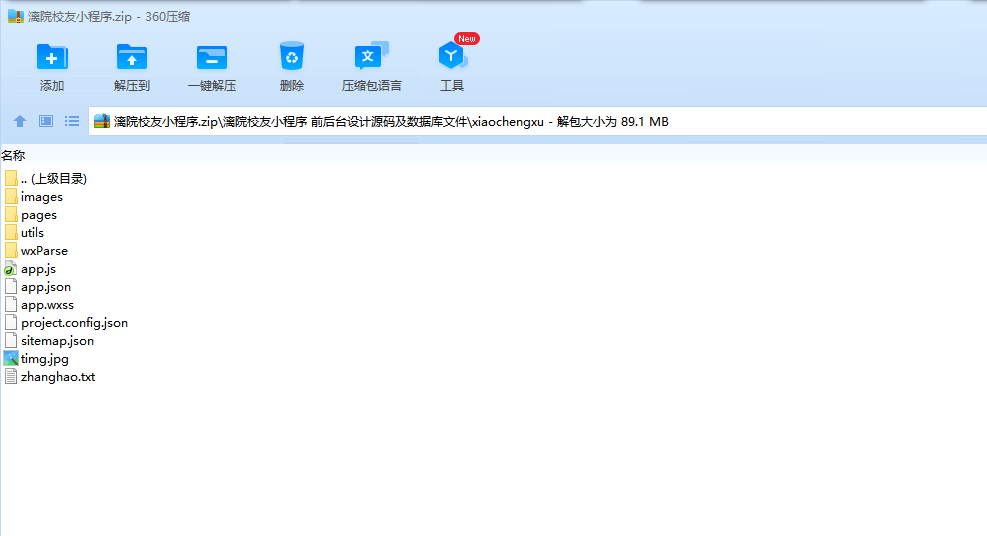The image size is (987, 536).
Task: Click the app.js file icon
Action: [11, 269]
